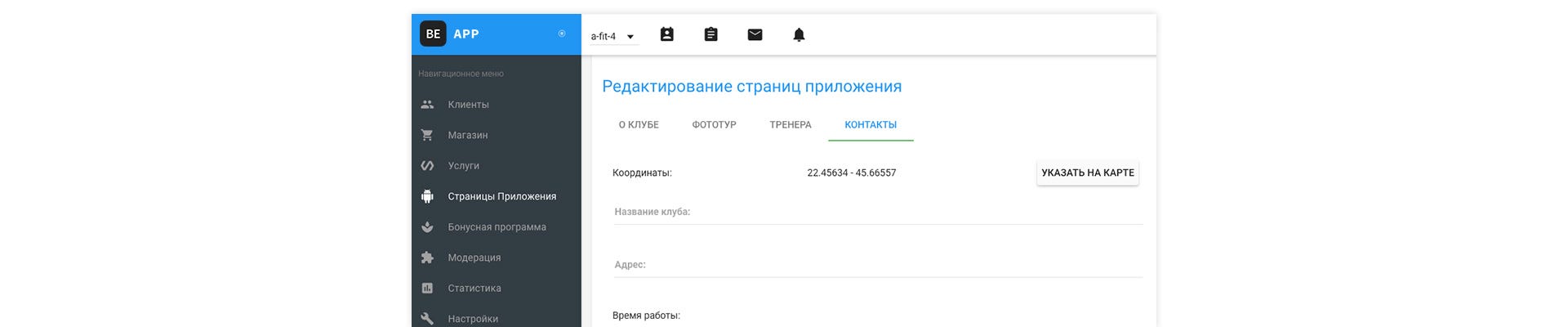Open the mail envelope icon
Viewport: 1568px width, 327px height.
tap(755, 34)
